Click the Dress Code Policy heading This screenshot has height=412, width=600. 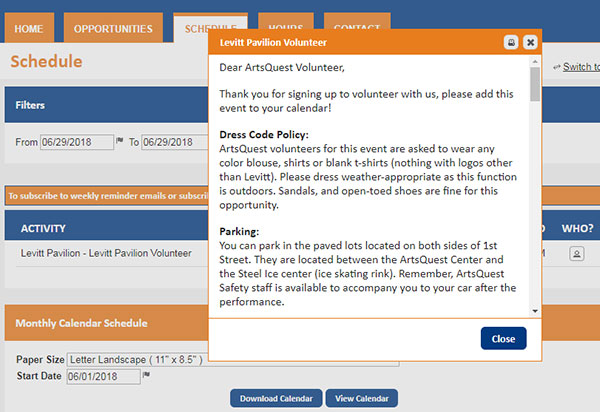(x=264, y=135)
